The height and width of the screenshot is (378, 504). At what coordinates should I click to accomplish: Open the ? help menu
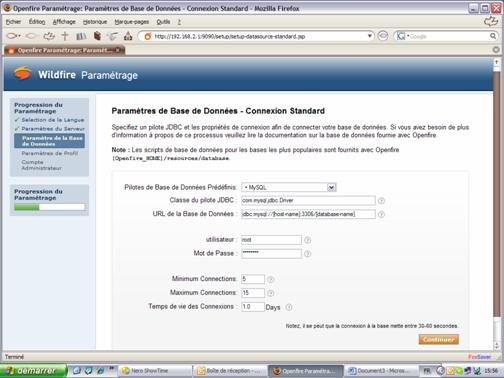(x=179, y=22)
